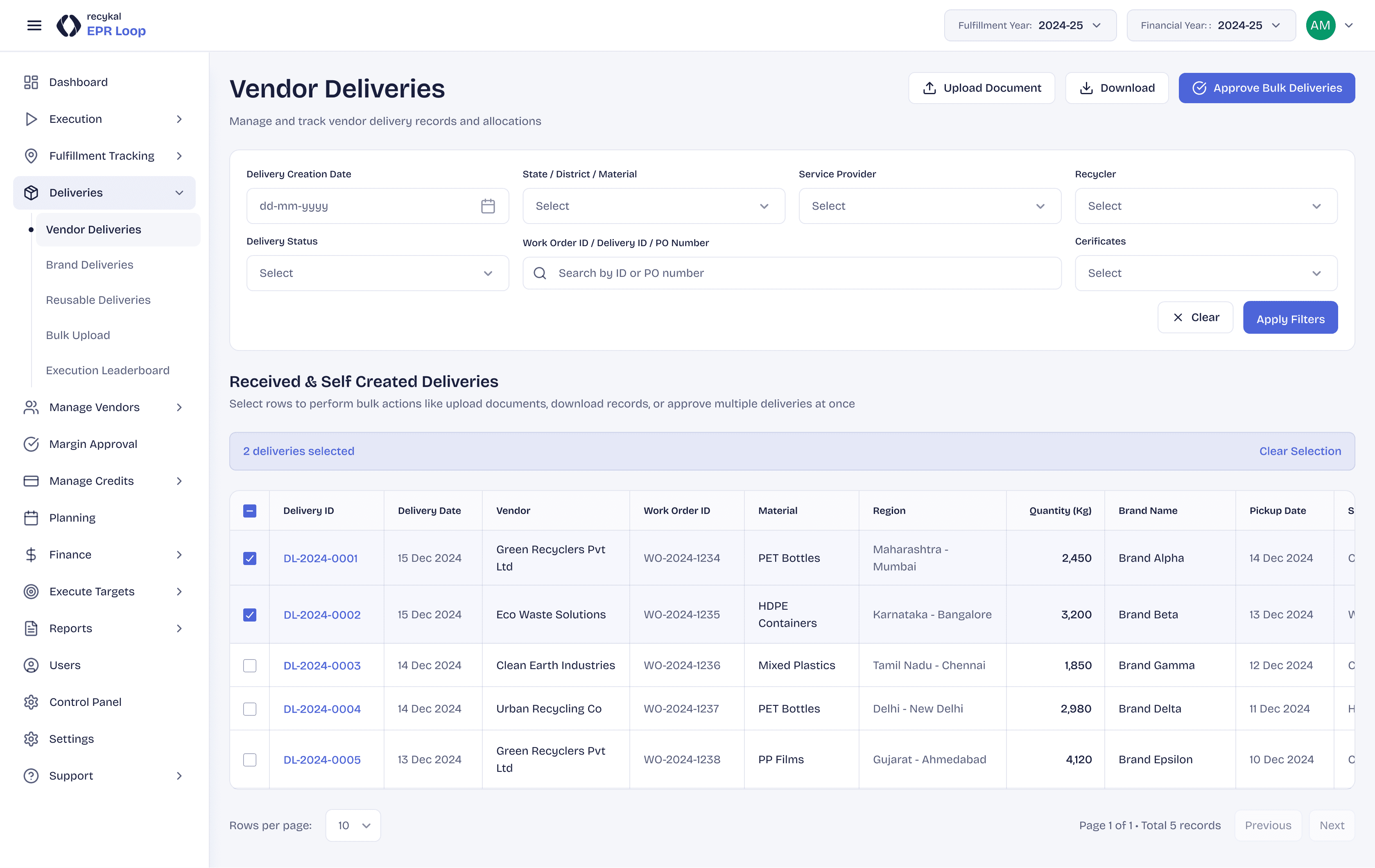
Task: Open Brand Deliveries in the sidebar
Action: pos(90,265)
